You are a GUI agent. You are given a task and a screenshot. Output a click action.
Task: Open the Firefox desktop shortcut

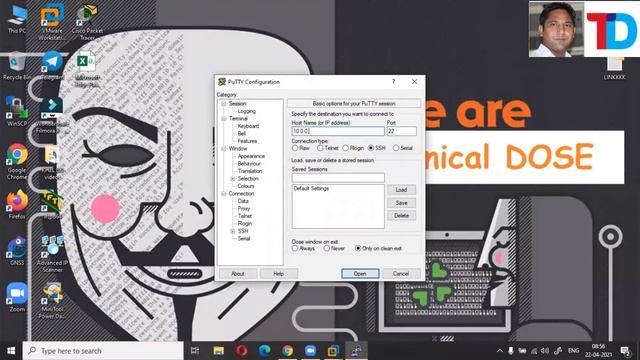(x=17, y=204)
